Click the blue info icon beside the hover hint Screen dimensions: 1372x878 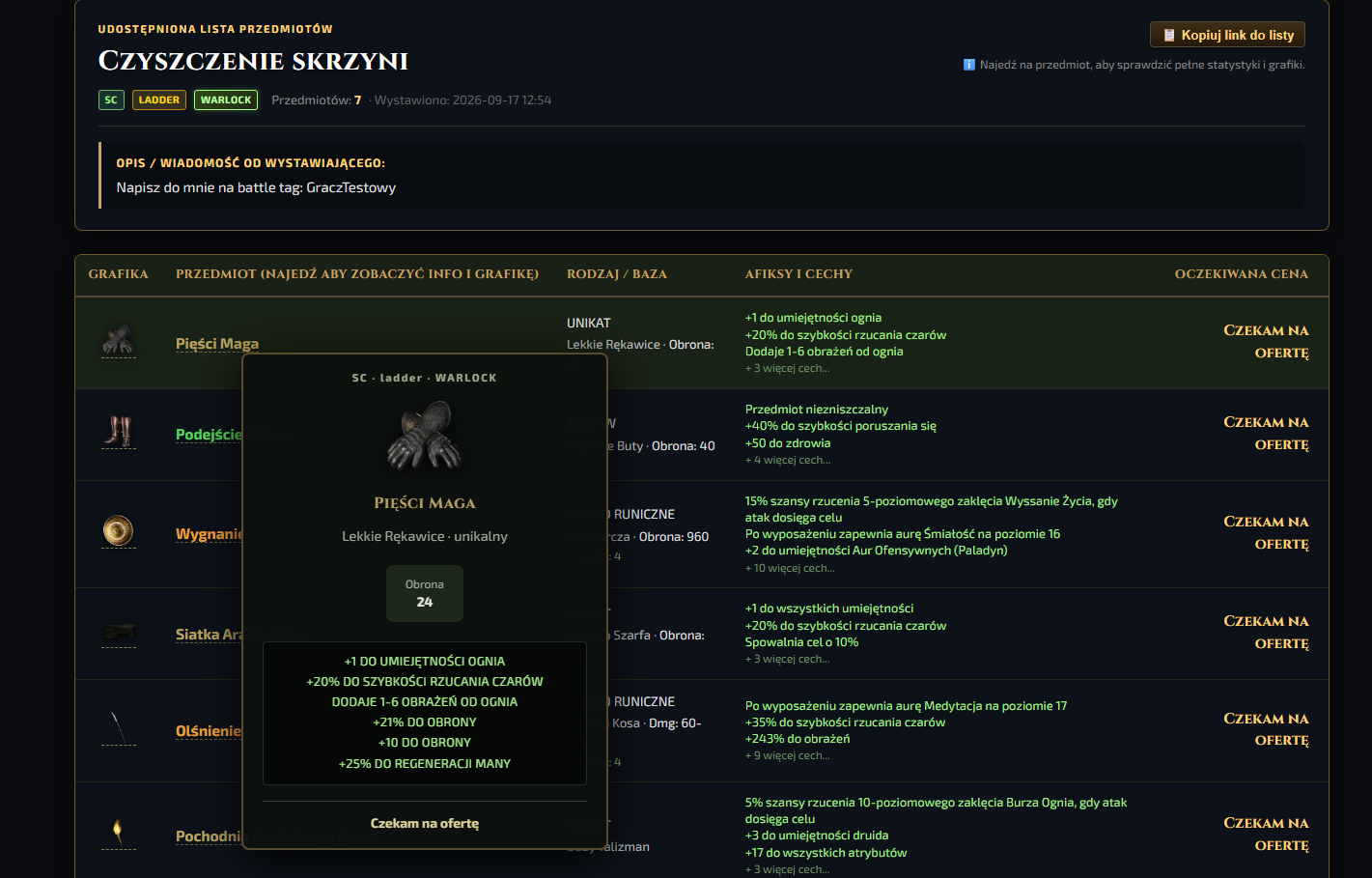pyautogui.click(x=969, y=65)
